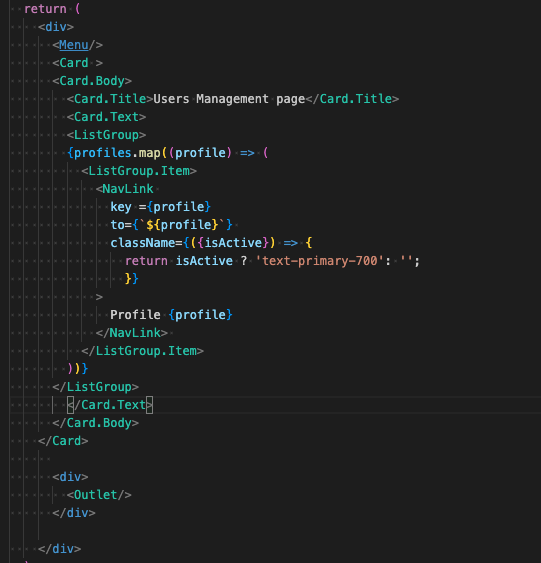Viewport: 541px width, 563px height.
Task: Click the 'return (' keyword at top
Action: click(x=52, y=9)
